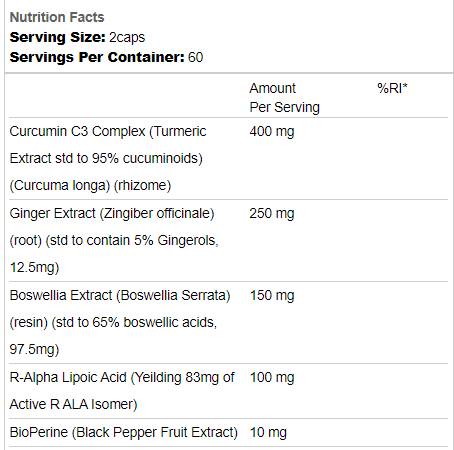Viewport: 454px width, 450px height.
Task: Click the 2caps serving size value
Action: click(x=127, y=38)
